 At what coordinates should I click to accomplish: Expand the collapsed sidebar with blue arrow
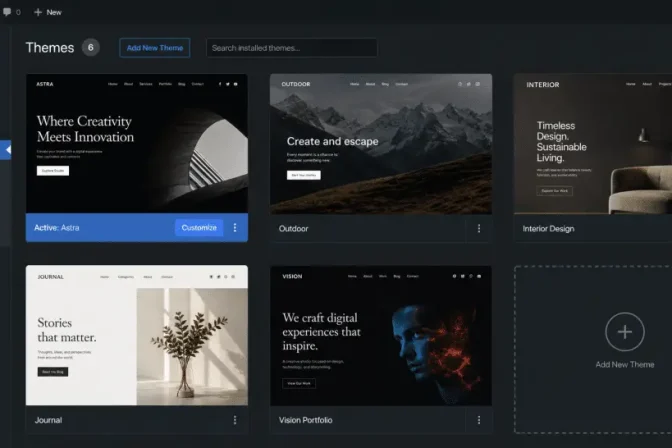pyautogui.click(x=6, y=150)
